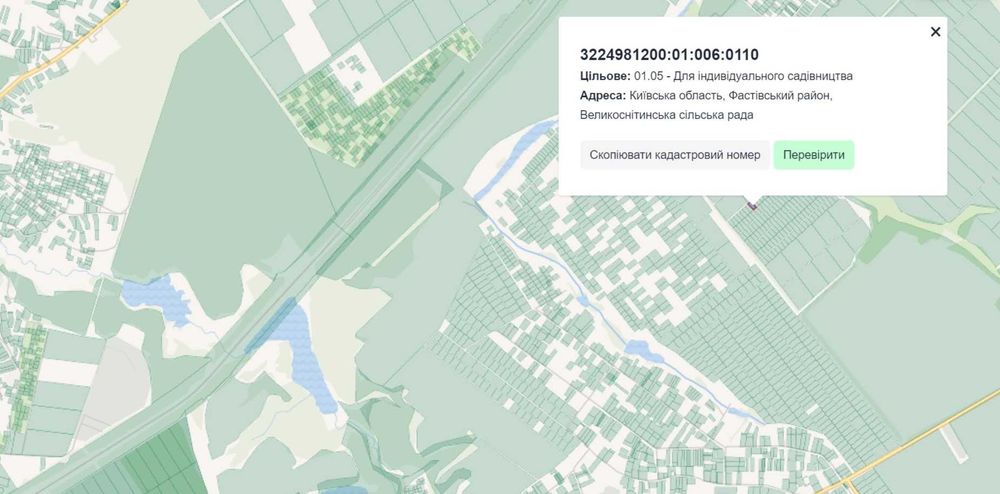Click the green Перевірити button
This screenshot has width=1000, height=494.
coord(814,155)
